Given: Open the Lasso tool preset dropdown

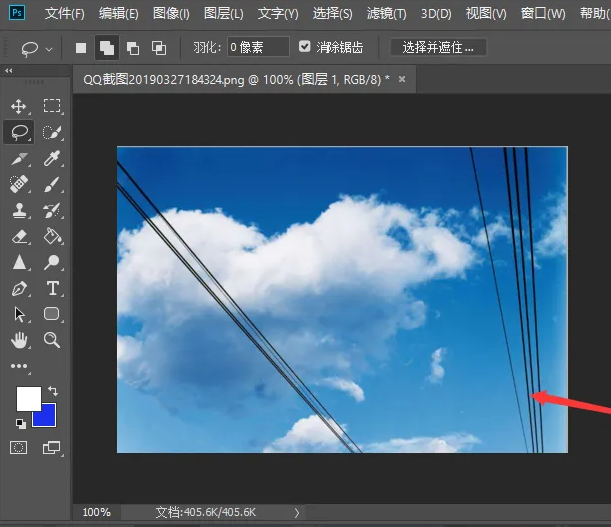Looking at the screenshot, I should click(49, 48).
